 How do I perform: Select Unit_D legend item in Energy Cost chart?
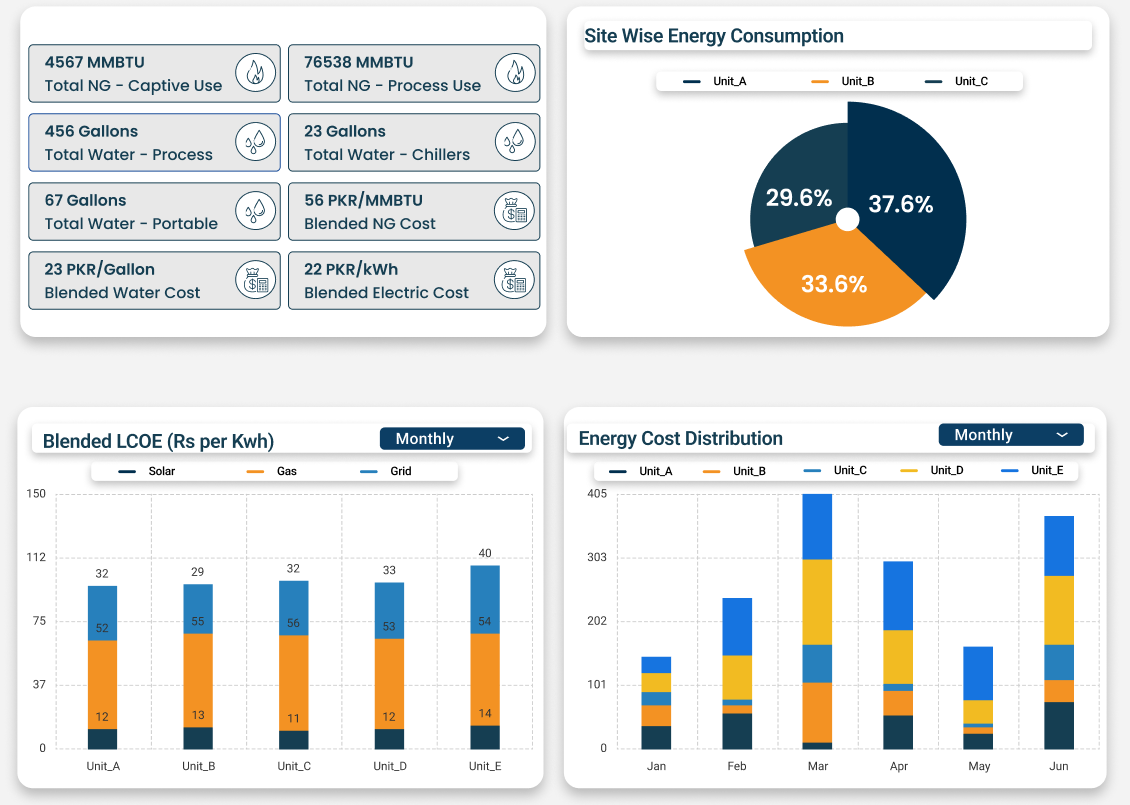935,470
